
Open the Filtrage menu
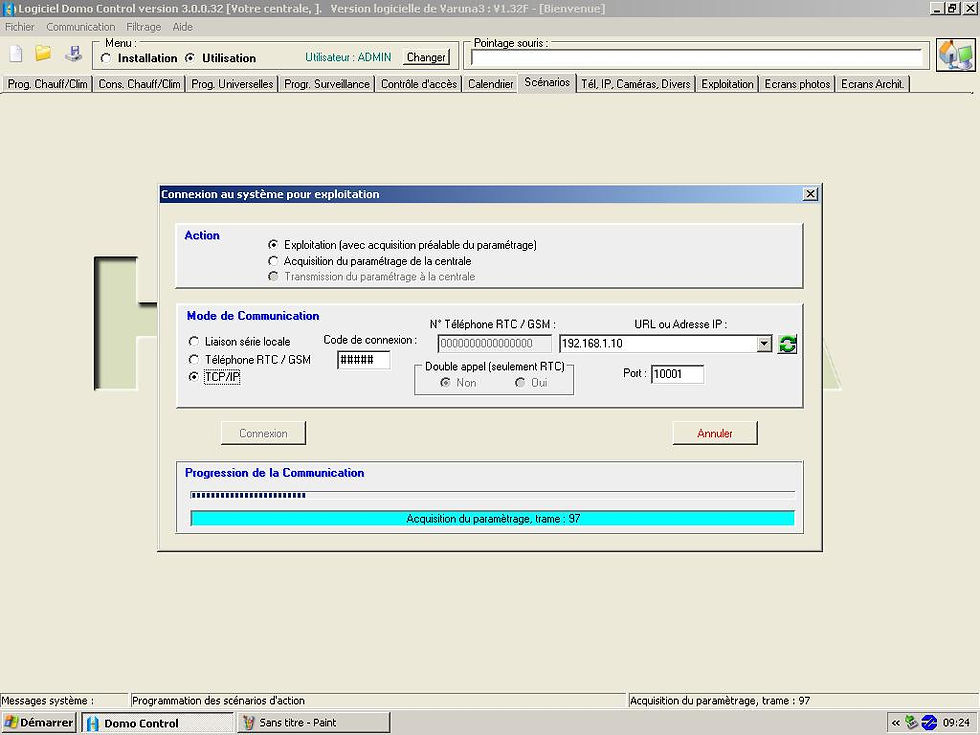[x=144, y=27]
